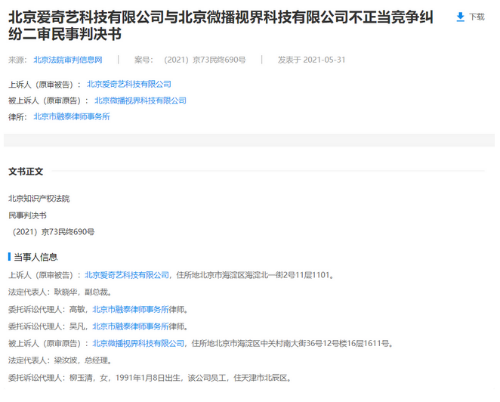The width and height of the screenshot is (500, 402).
Task: Click the 案号 label
Action: point(144,60)
